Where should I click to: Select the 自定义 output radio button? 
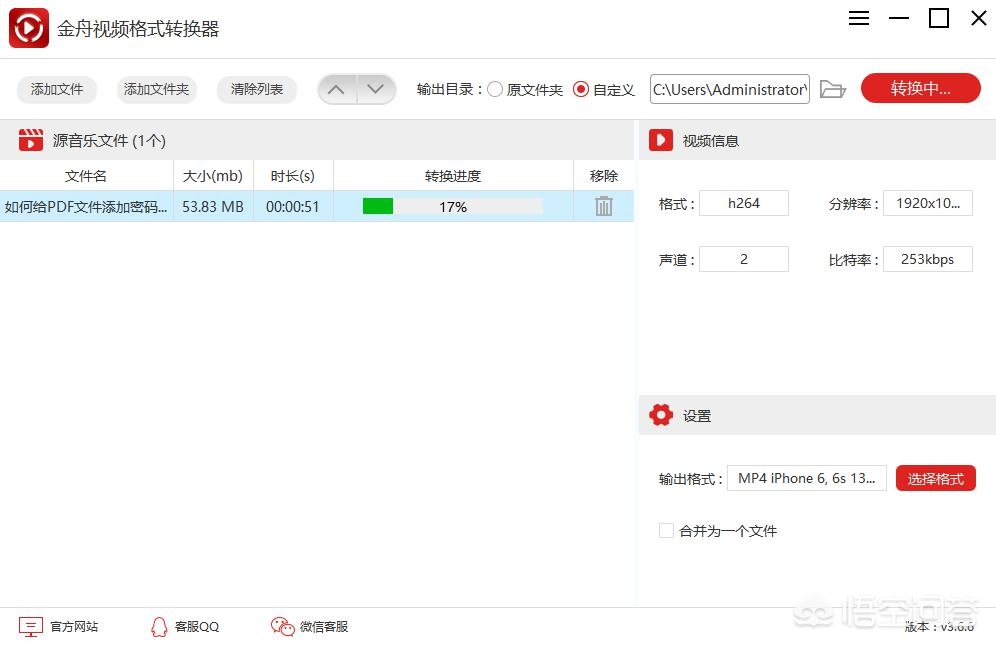(581, 90)
